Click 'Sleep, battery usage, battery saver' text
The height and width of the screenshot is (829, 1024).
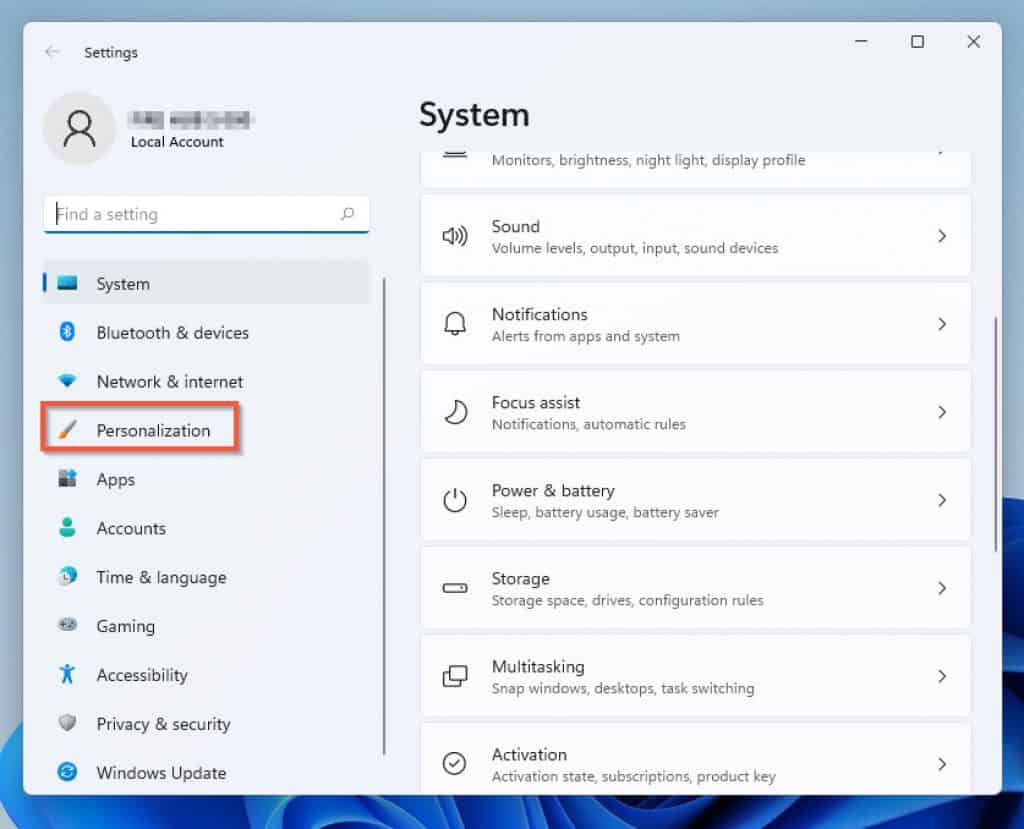pyautogui.click(x=605, y=512)
